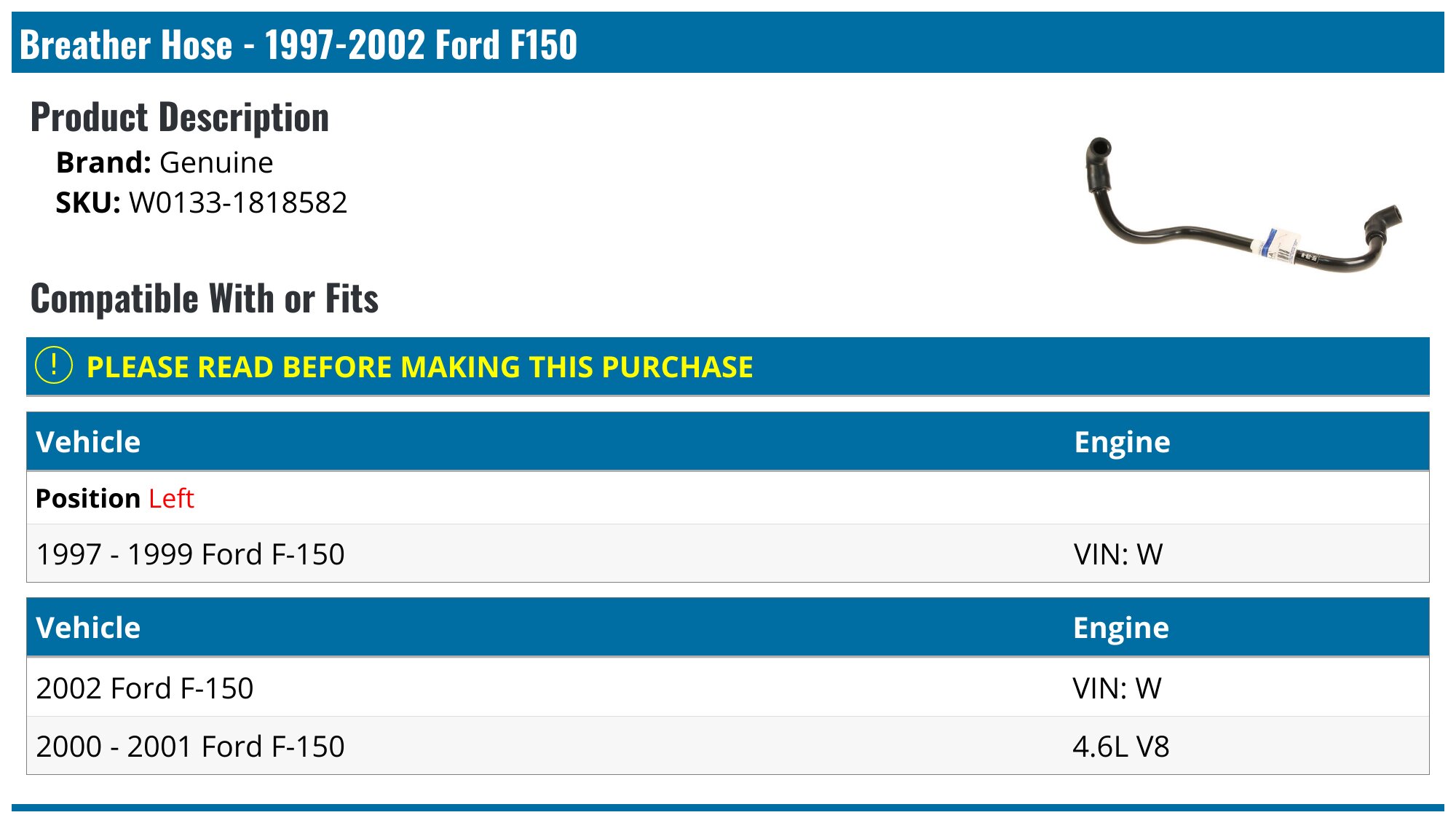Click the bold Position label

(88, 499)
